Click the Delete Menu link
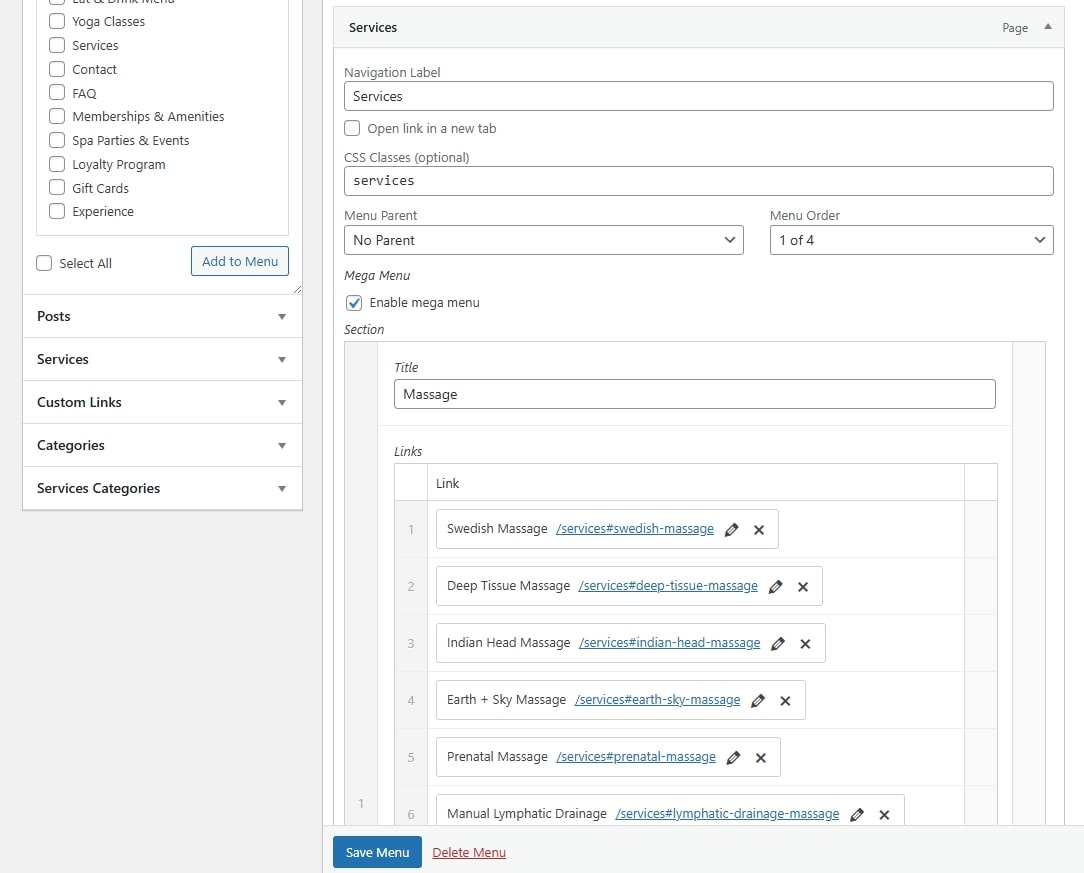Screen dimensions: 1084x873 point(469,853)
